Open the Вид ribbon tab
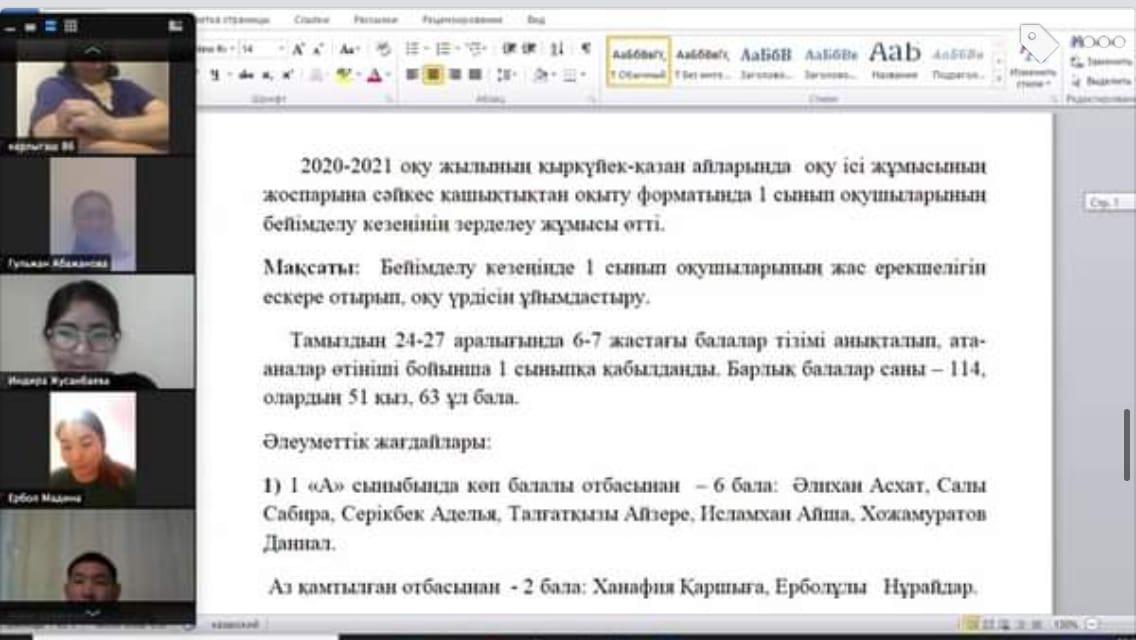Viewport: 1136px width, 640px height. point(536,19)
